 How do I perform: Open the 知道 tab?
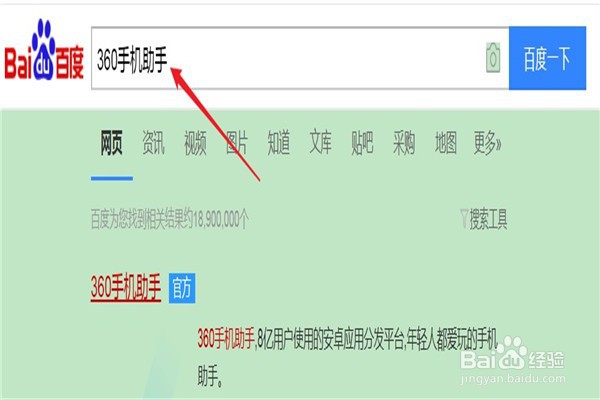click(x=279, y=142)
